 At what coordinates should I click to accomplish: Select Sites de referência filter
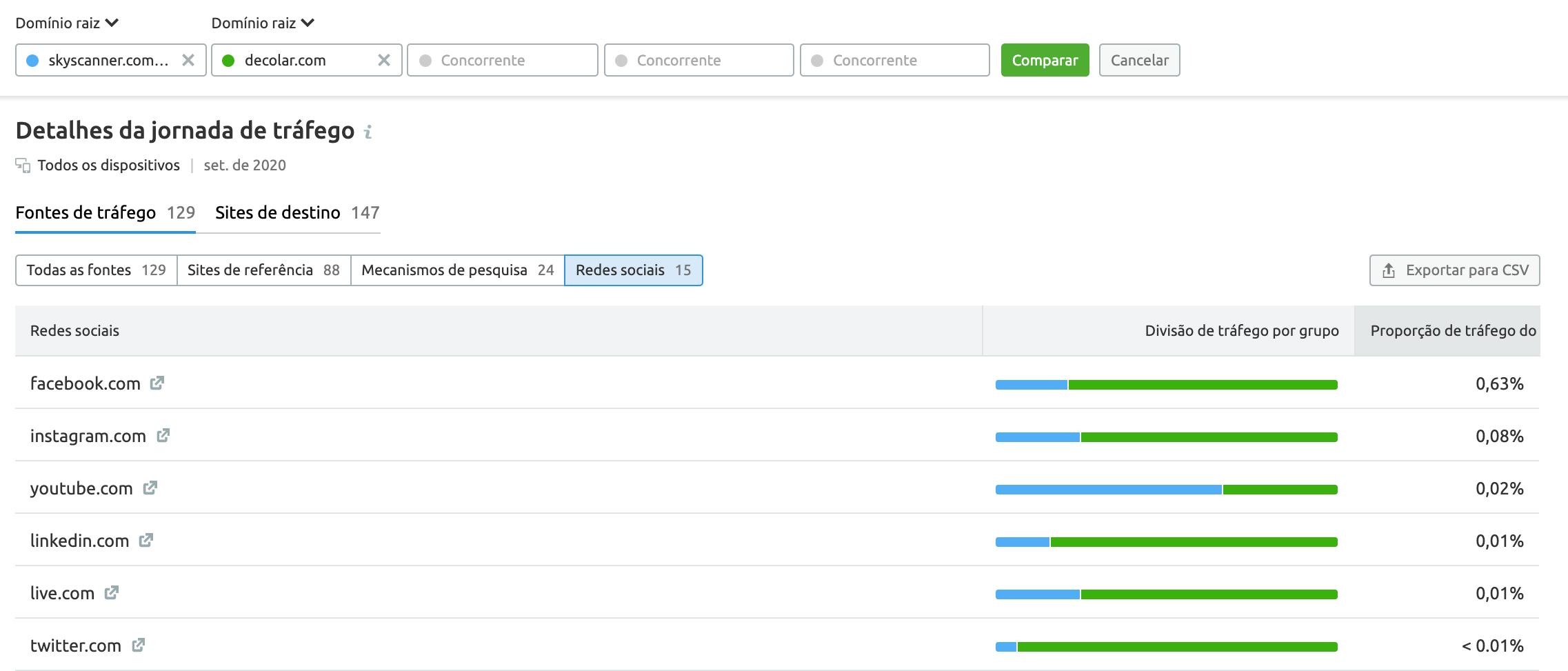[263, 270]
